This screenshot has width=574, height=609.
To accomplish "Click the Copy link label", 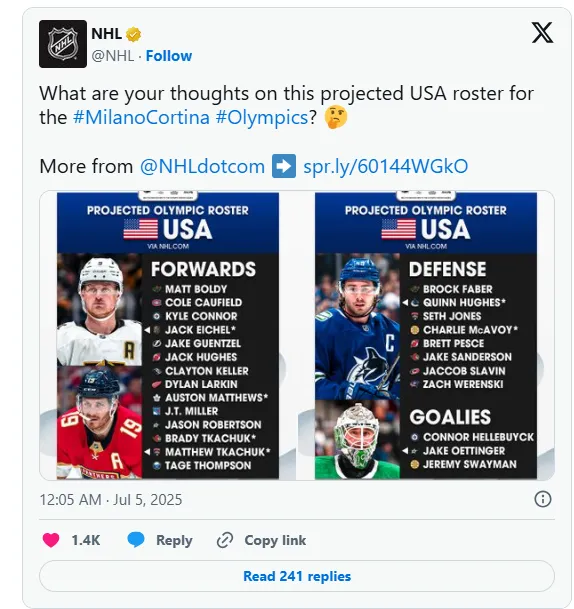I will click(275, 540).
